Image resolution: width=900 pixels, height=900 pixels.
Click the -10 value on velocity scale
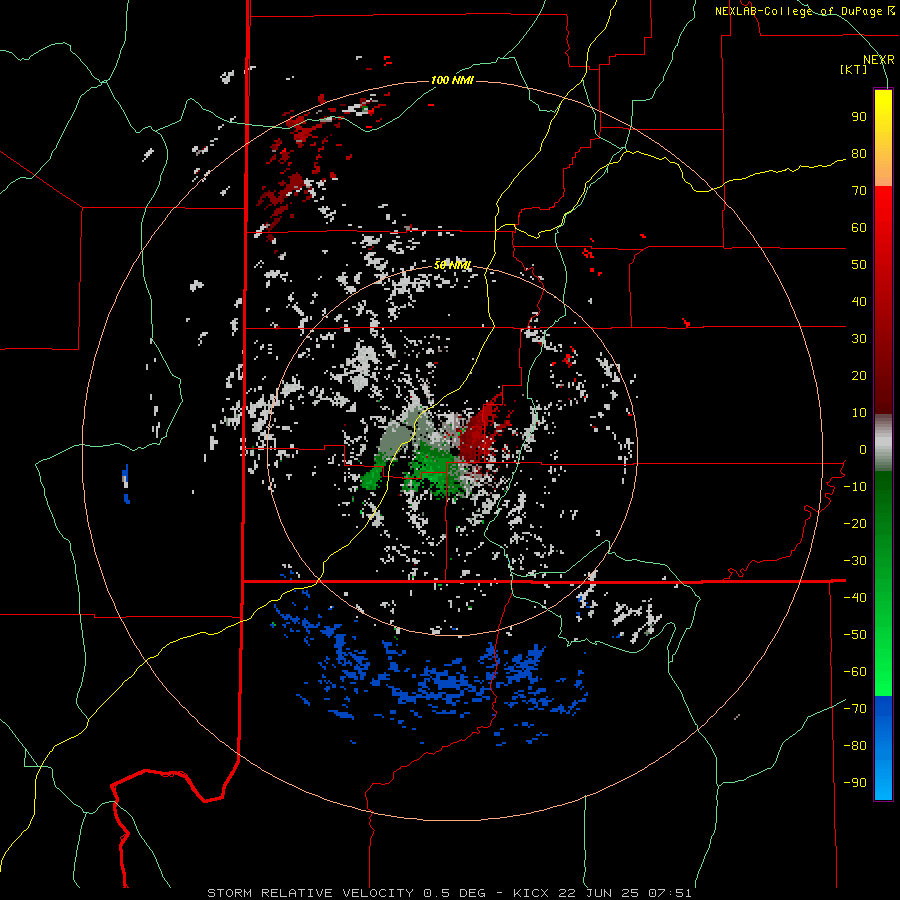[x=855, y=487]
